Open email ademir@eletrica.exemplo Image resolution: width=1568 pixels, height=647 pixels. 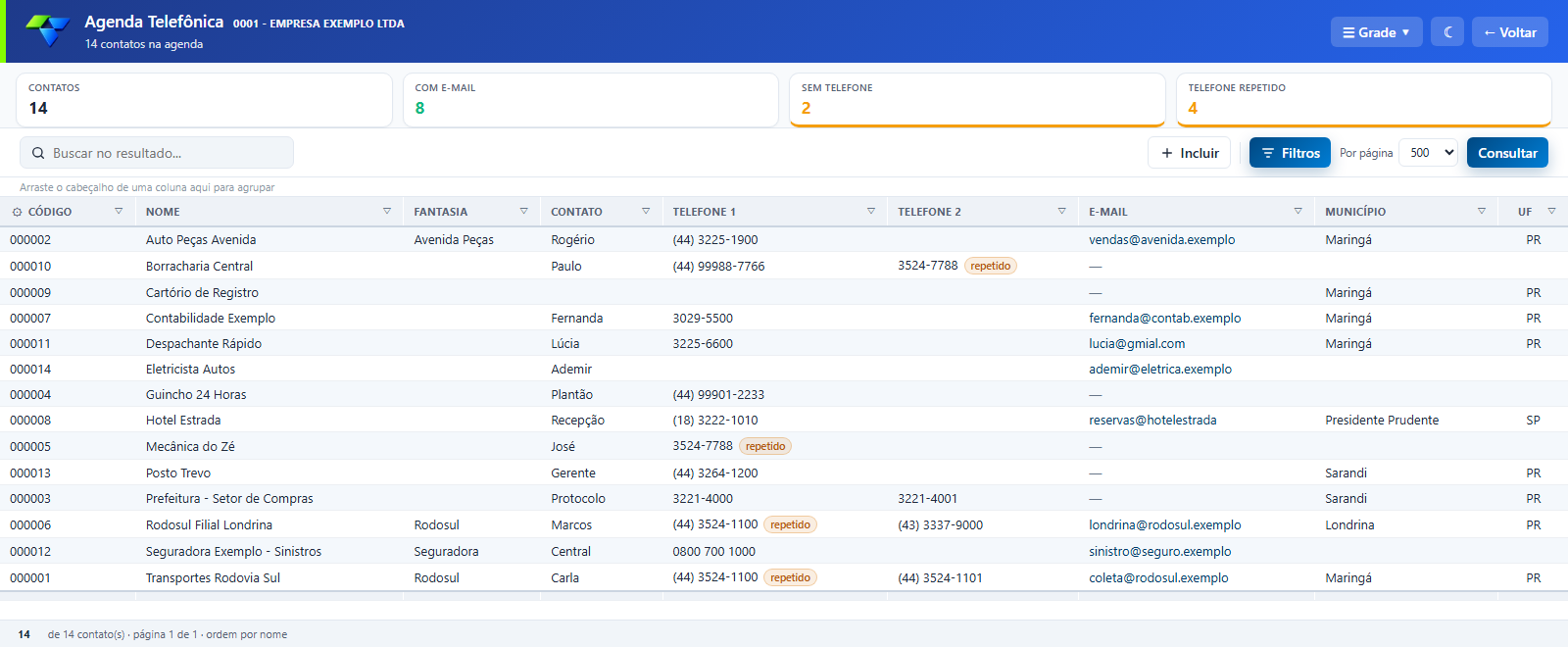coord(1160,369)
